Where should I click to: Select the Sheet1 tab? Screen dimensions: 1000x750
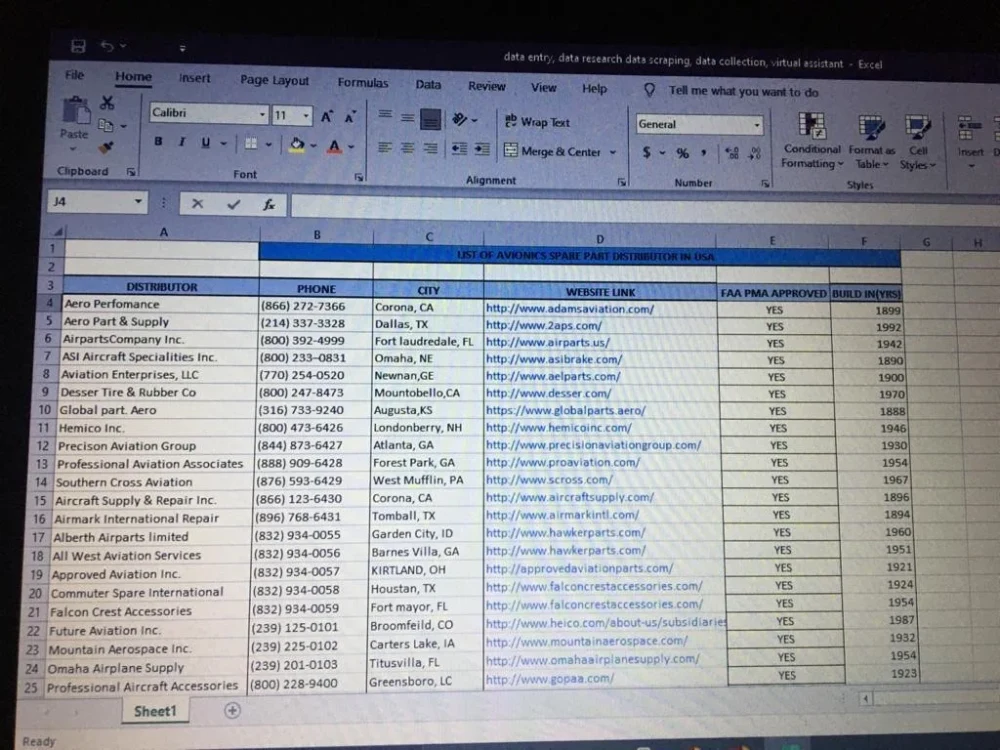pos(155,711)
